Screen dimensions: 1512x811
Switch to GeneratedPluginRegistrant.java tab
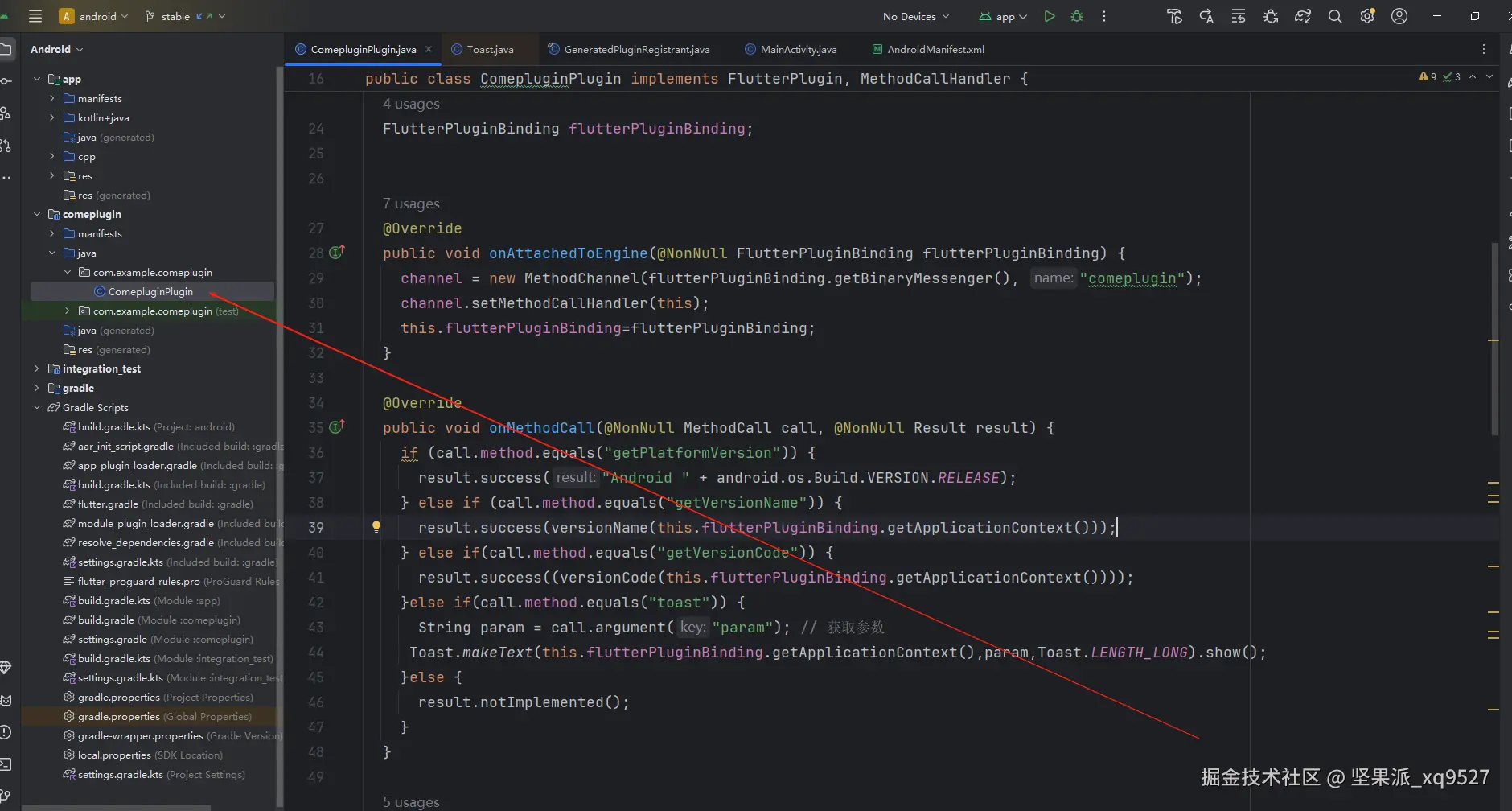[629, 49]
